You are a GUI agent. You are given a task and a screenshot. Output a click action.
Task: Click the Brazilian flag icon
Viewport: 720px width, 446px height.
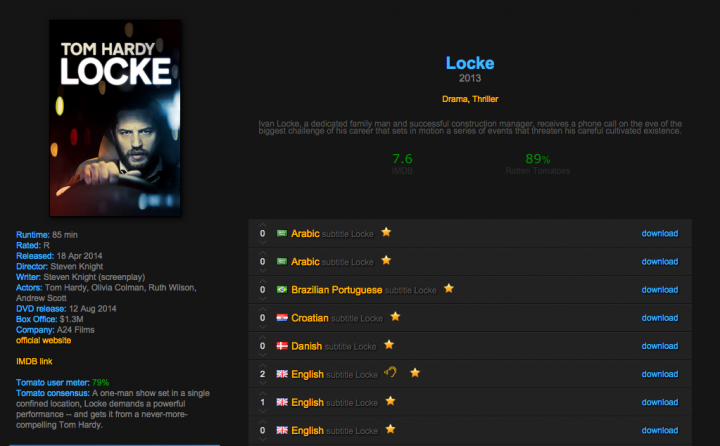coord(282,289)
